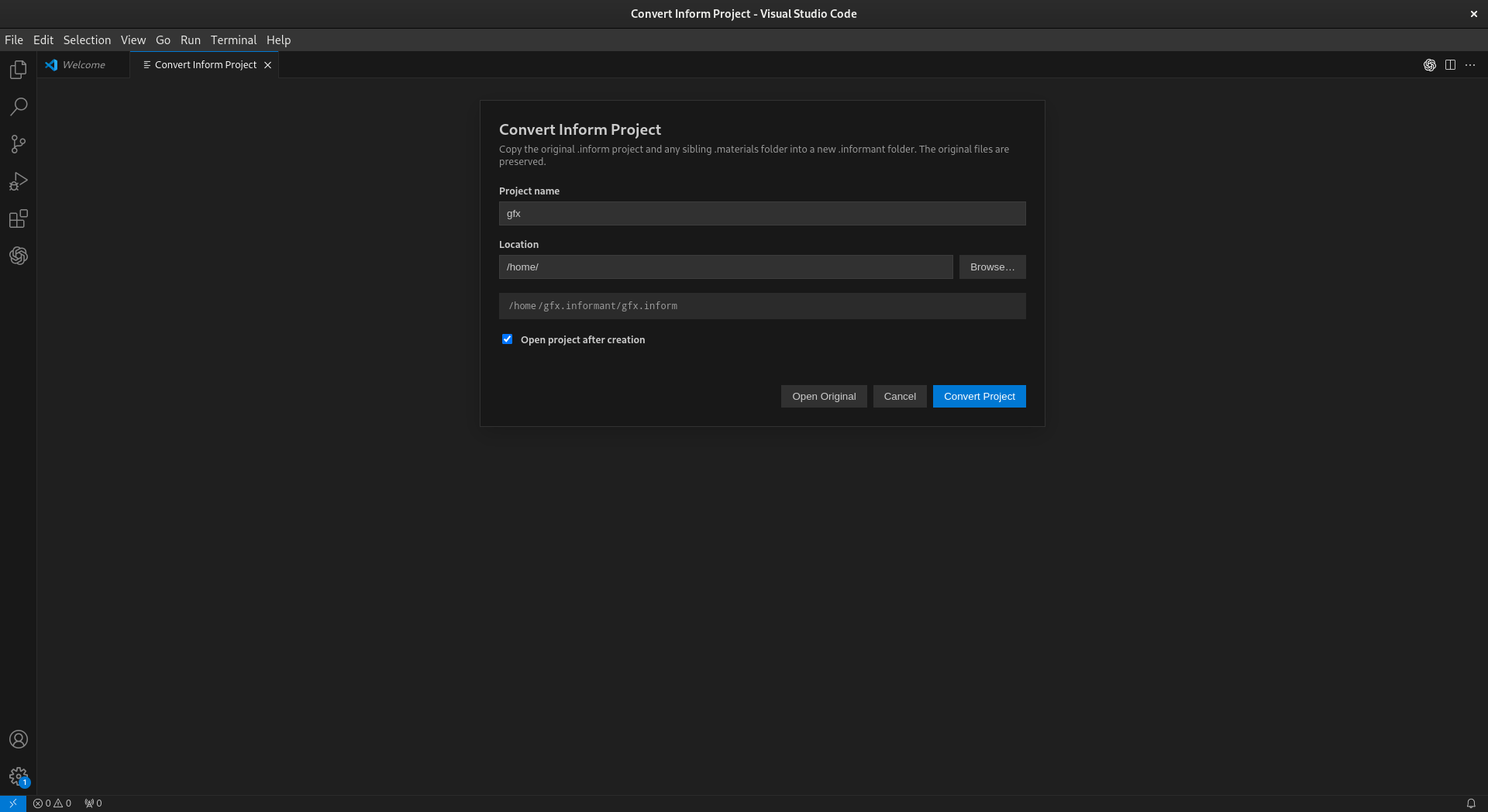The width and height of the screenshot is (1488, 812).
Task: Open the Extensions view
Action: click(19, 218)
